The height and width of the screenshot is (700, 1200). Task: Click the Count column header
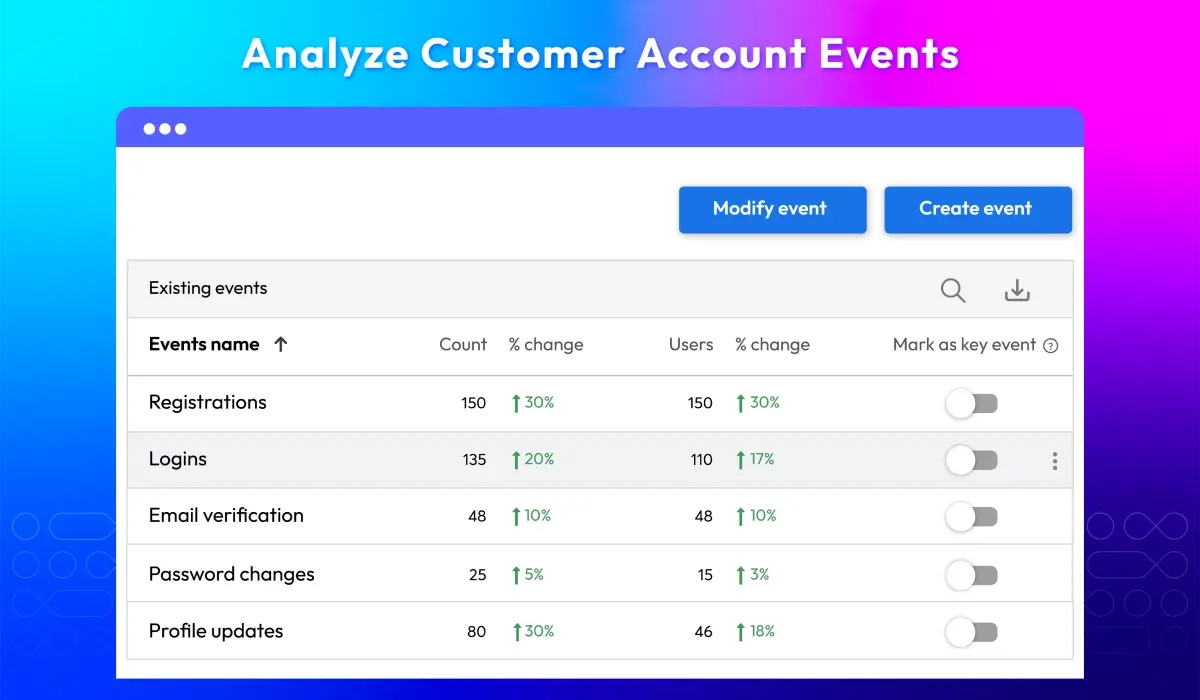click(463, 344)
